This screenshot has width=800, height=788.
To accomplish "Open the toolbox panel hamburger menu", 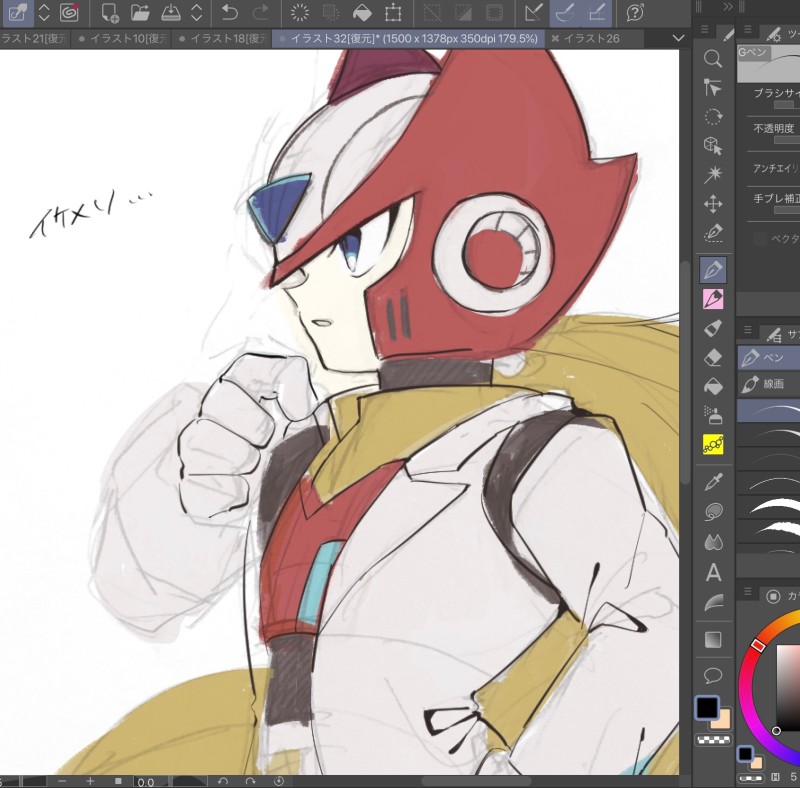I will tap(705, 30).
